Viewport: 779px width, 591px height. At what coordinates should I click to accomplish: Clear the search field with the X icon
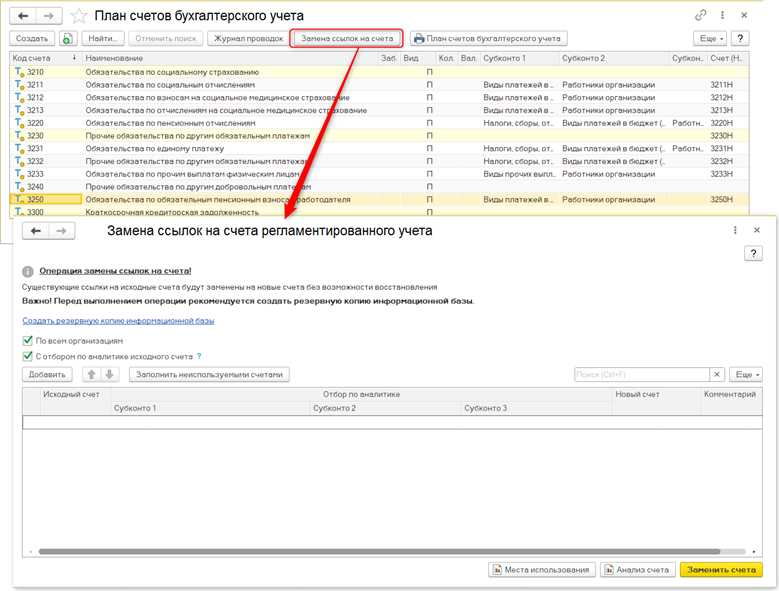[717, 374]
